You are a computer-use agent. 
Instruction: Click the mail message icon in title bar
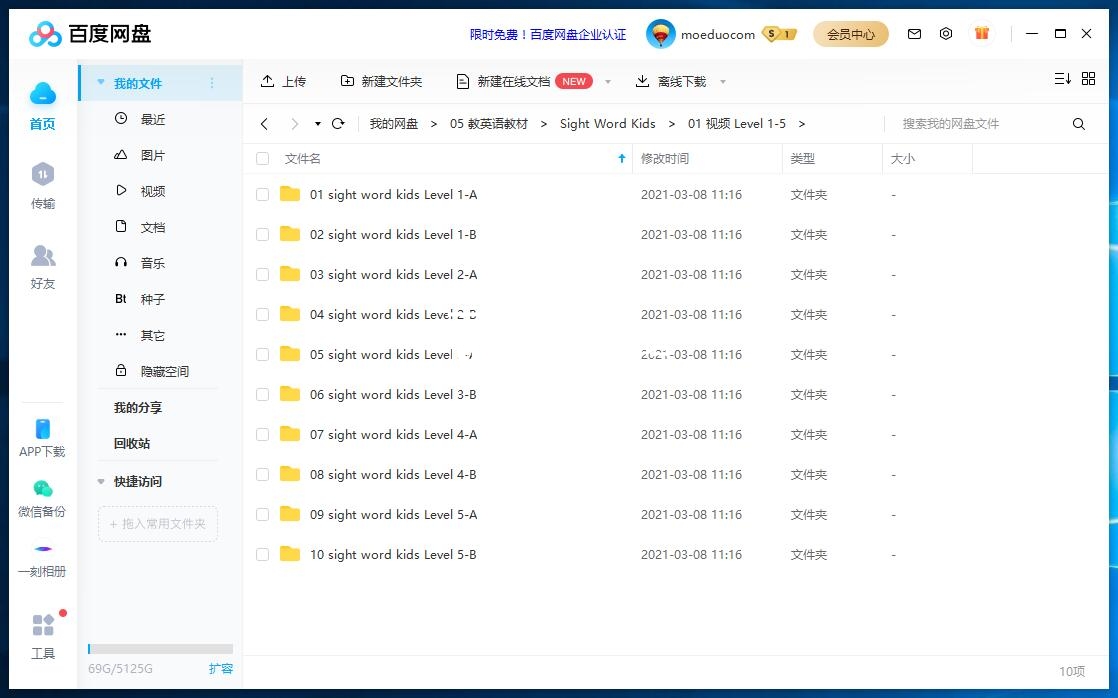tap(914, 34)
